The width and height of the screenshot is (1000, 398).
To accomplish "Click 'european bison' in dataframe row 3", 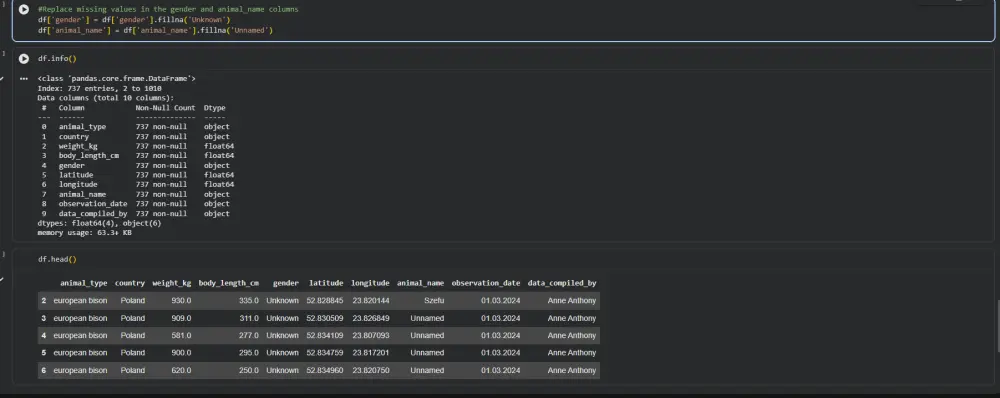I will [x=80, y=318].
